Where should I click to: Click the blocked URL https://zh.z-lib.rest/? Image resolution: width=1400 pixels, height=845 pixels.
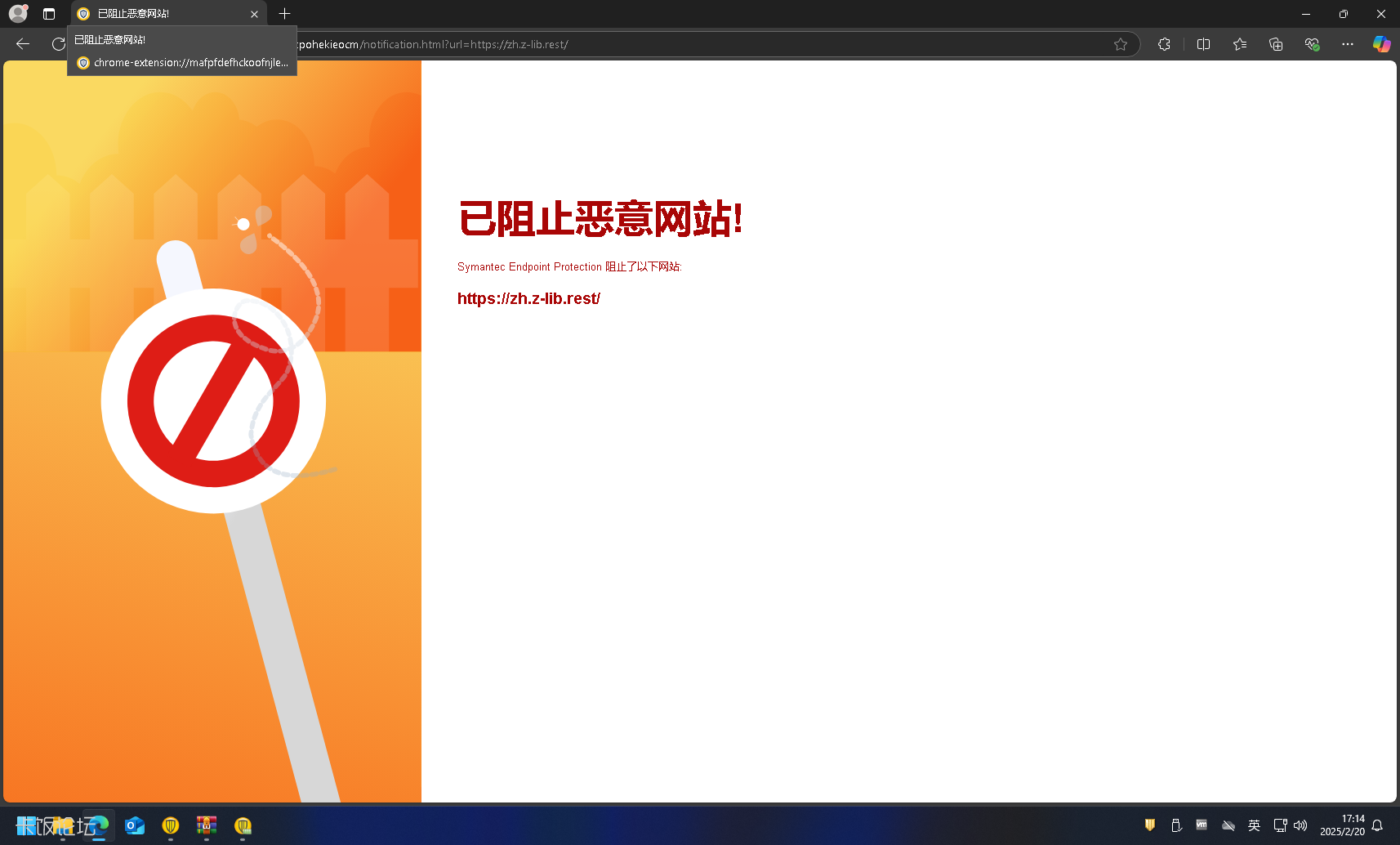pos(528,298)
